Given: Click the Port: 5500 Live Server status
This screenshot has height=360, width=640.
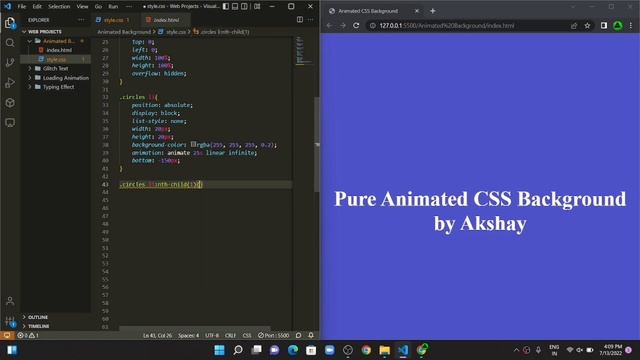Looking at the screenshot, I should (273, 336).
